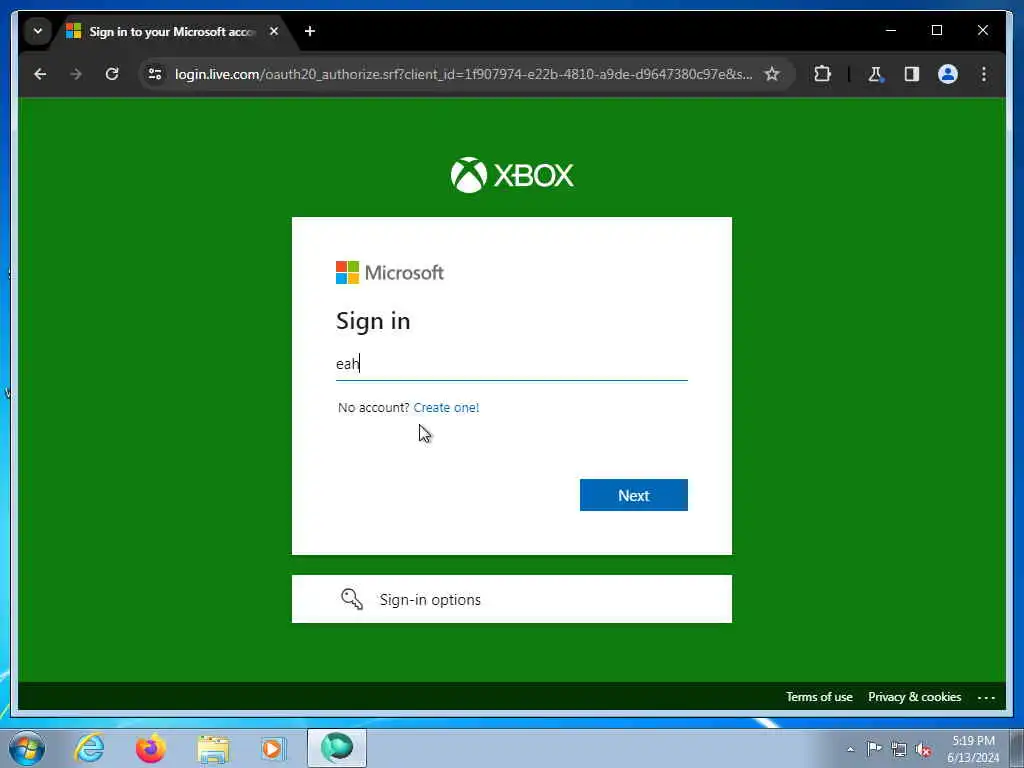Open Windows Media Player from taskbar

click(272, 748)
